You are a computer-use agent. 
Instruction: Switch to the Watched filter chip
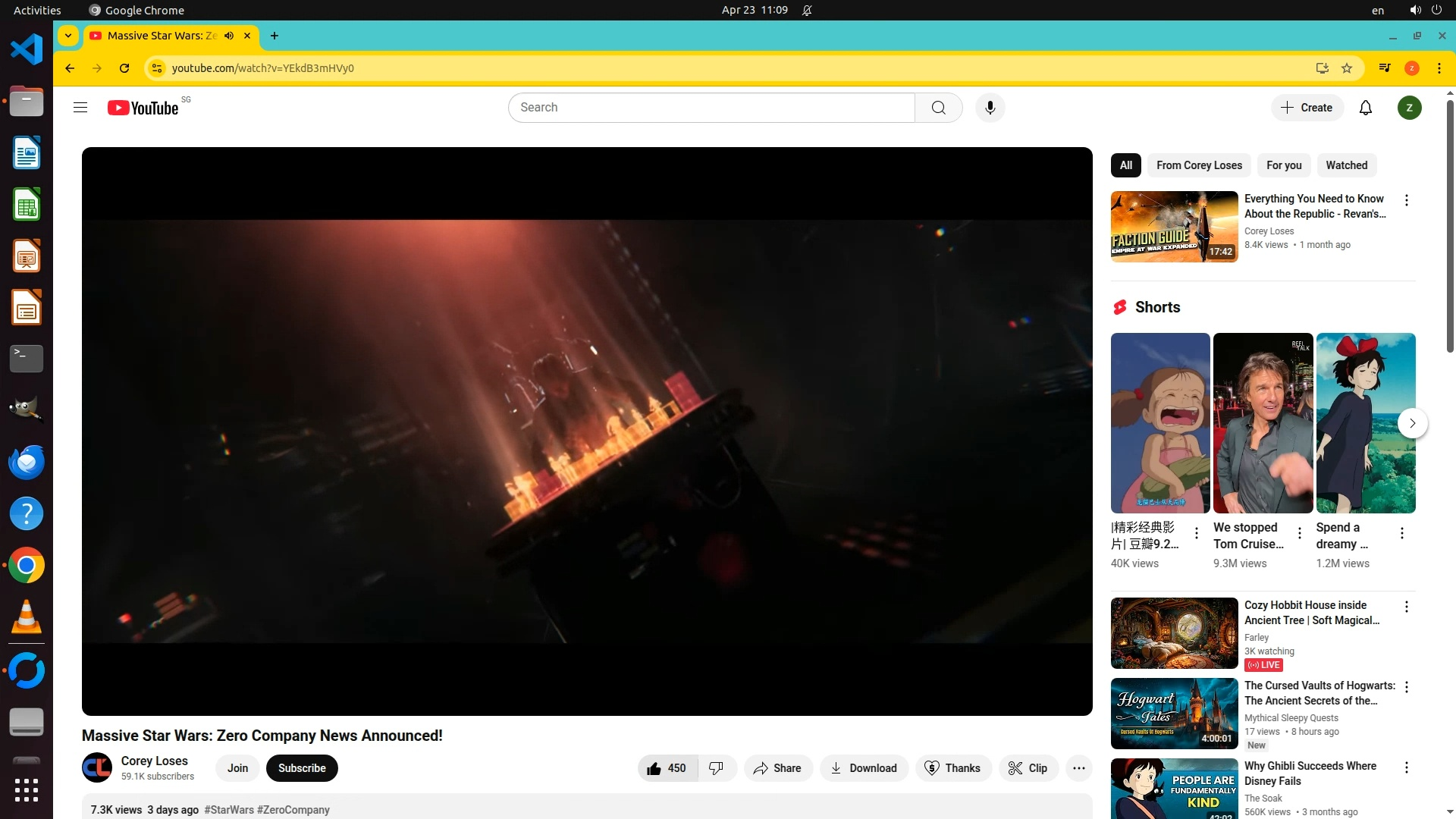click(x=1346, y=165)
